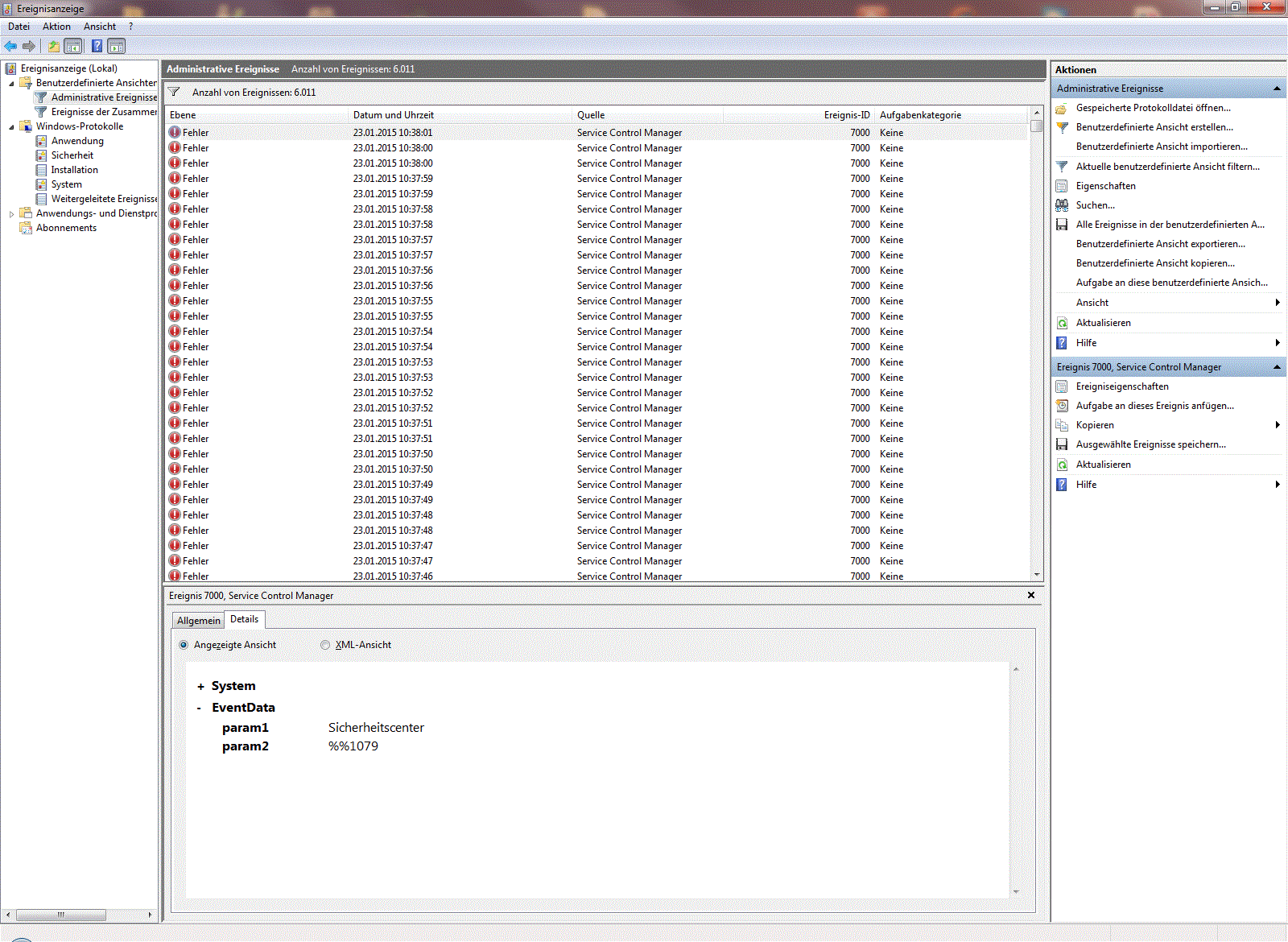Click the Suchen binoculars icon
The height and width of the screenshot is (942, 1288).
tap(1062, 205)
